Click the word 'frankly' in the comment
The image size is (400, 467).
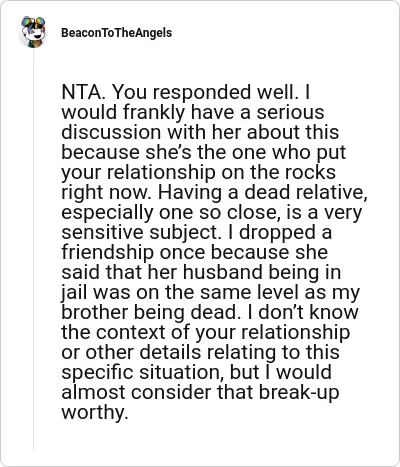click(x=154, y=112)
